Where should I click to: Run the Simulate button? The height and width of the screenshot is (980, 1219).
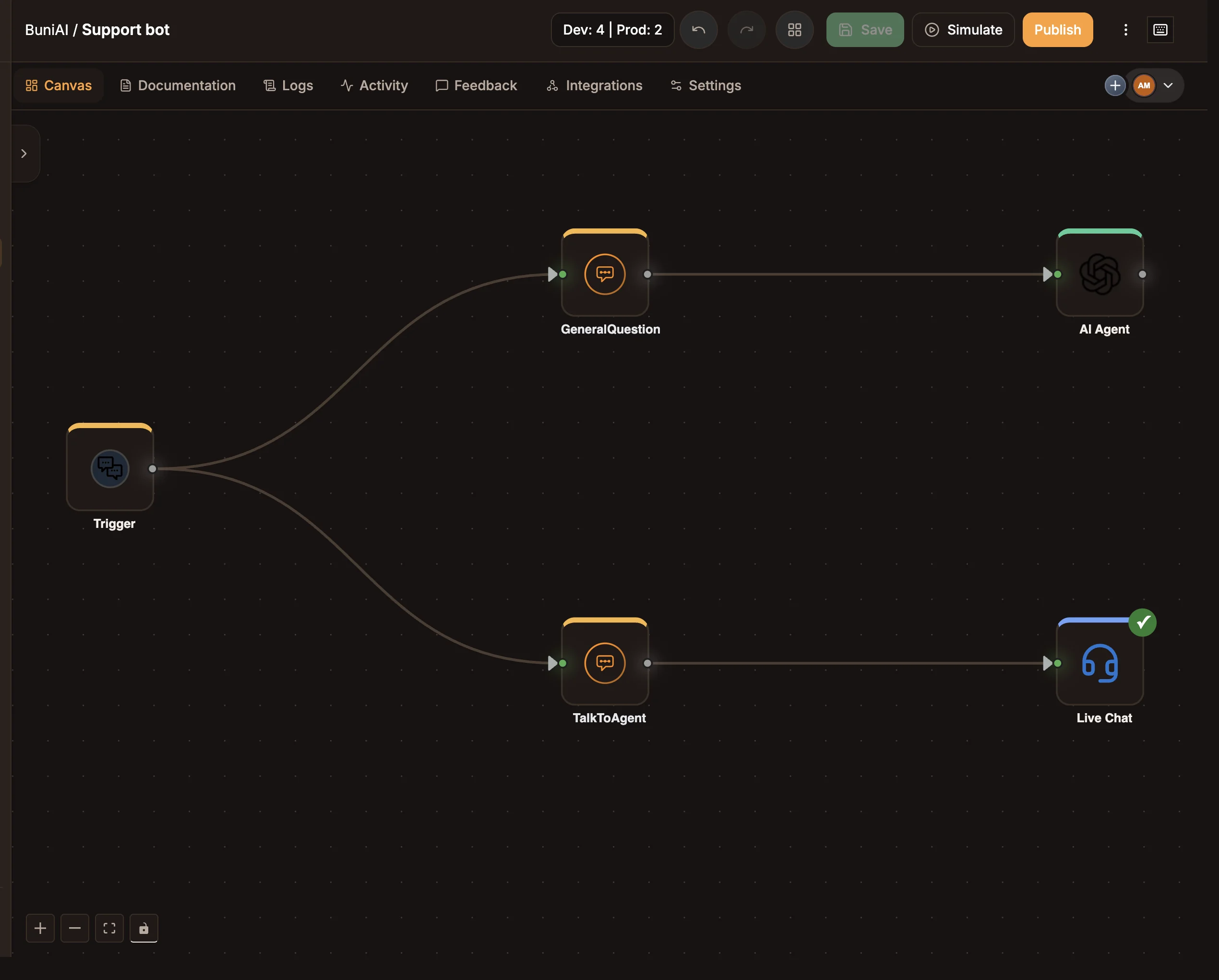(963, 30)
